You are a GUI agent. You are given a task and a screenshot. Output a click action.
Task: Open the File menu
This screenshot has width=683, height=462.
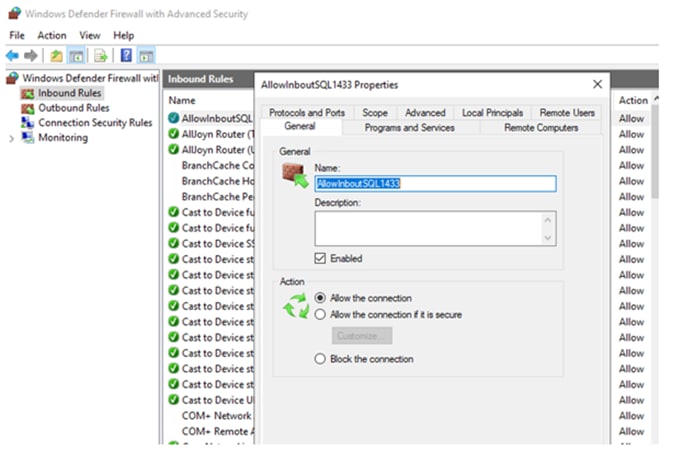17,35
